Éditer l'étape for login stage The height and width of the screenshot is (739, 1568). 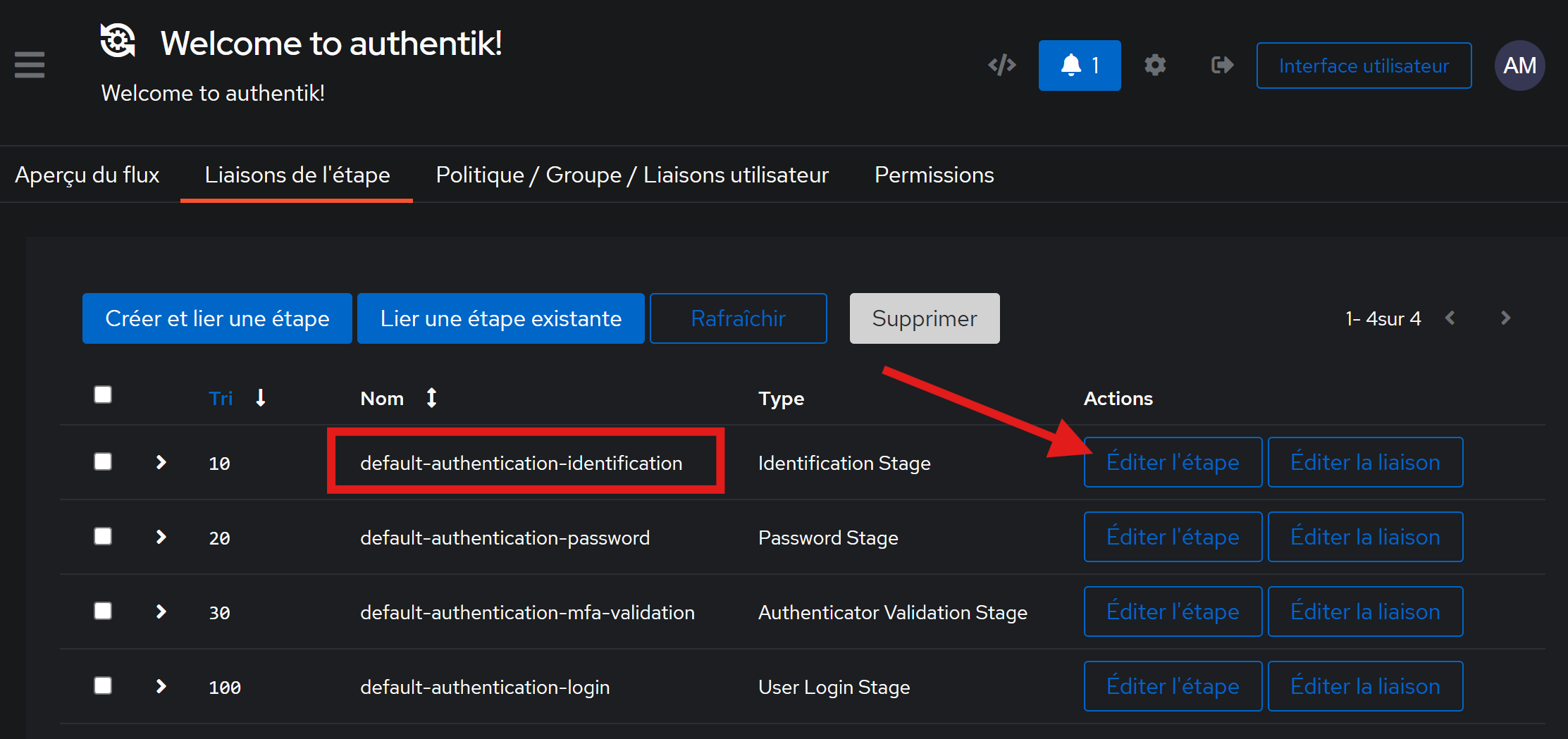[1173, 686]
